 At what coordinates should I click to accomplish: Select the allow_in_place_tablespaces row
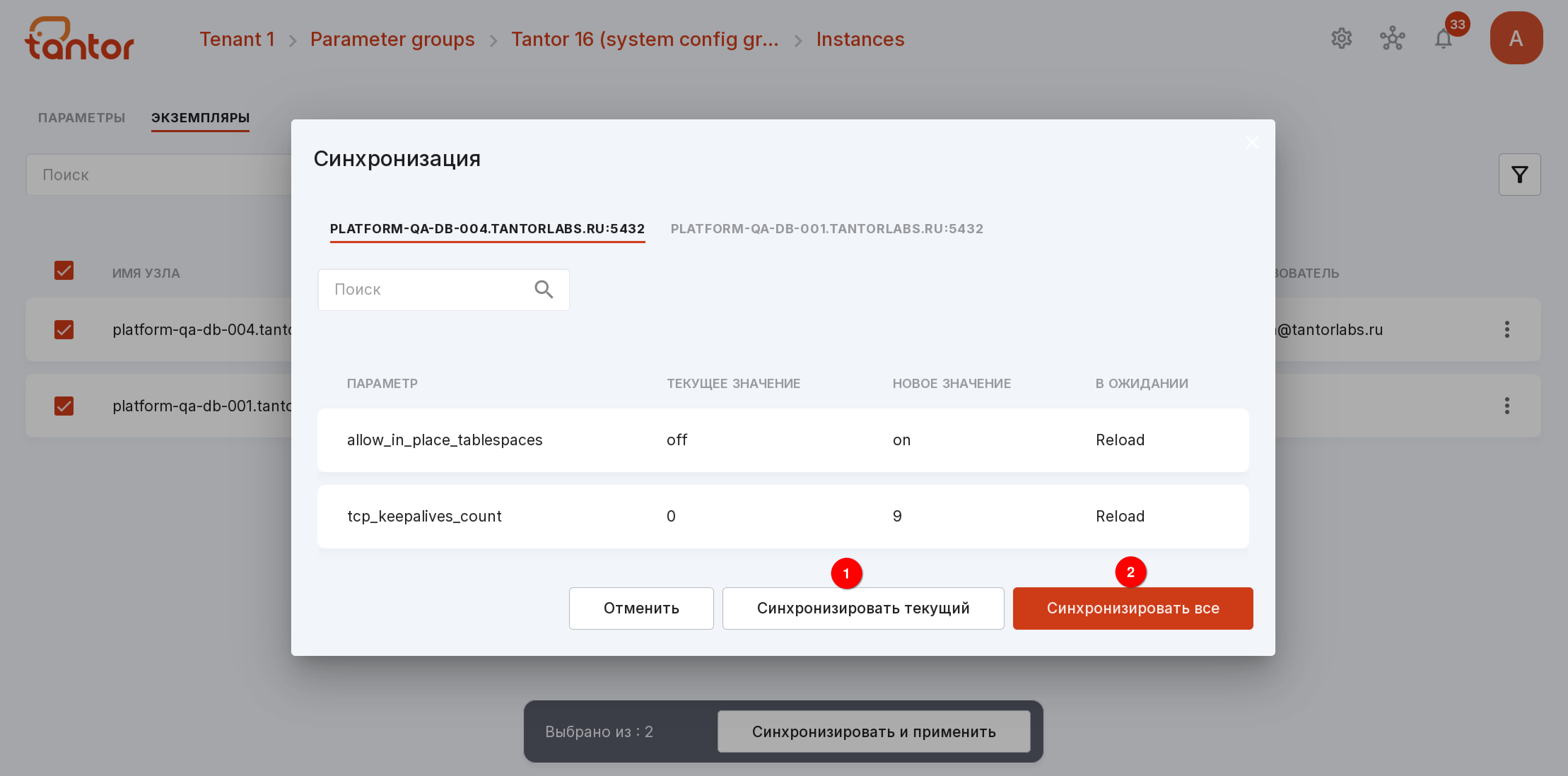(783, 440)
